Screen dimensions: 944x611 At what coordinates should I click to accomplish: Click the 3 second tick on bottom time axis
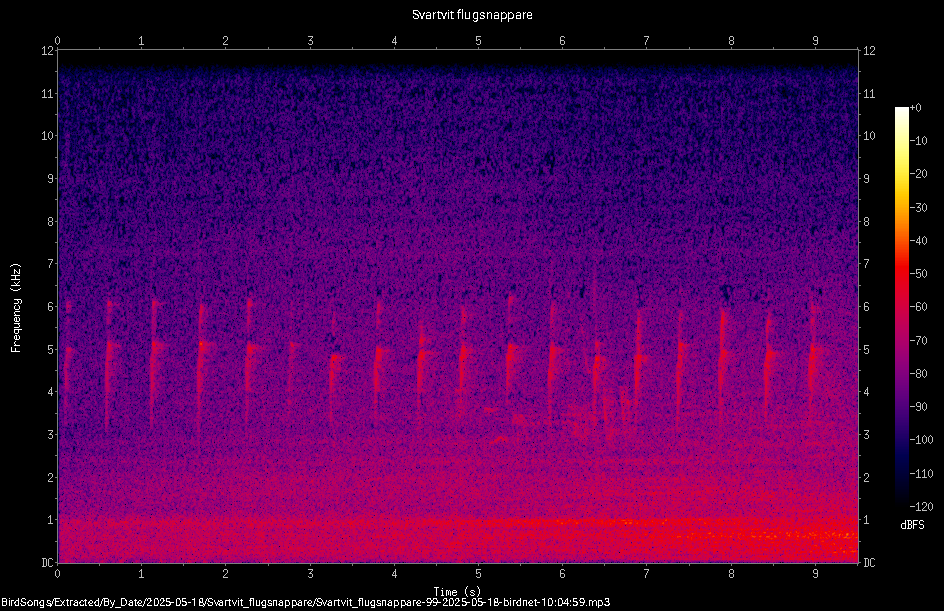310,574
